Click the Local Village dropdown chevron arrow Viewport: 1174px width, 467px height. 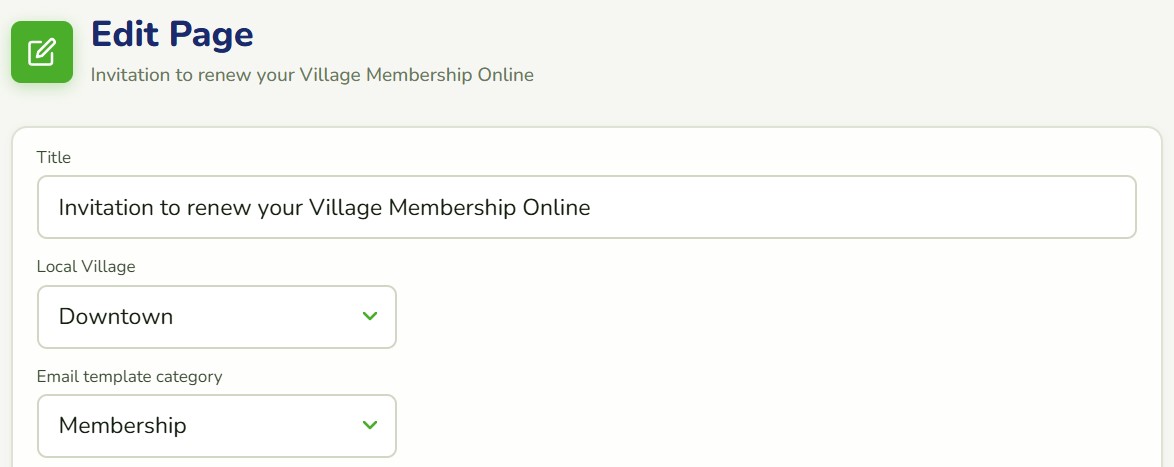click(x=370, y=316)
